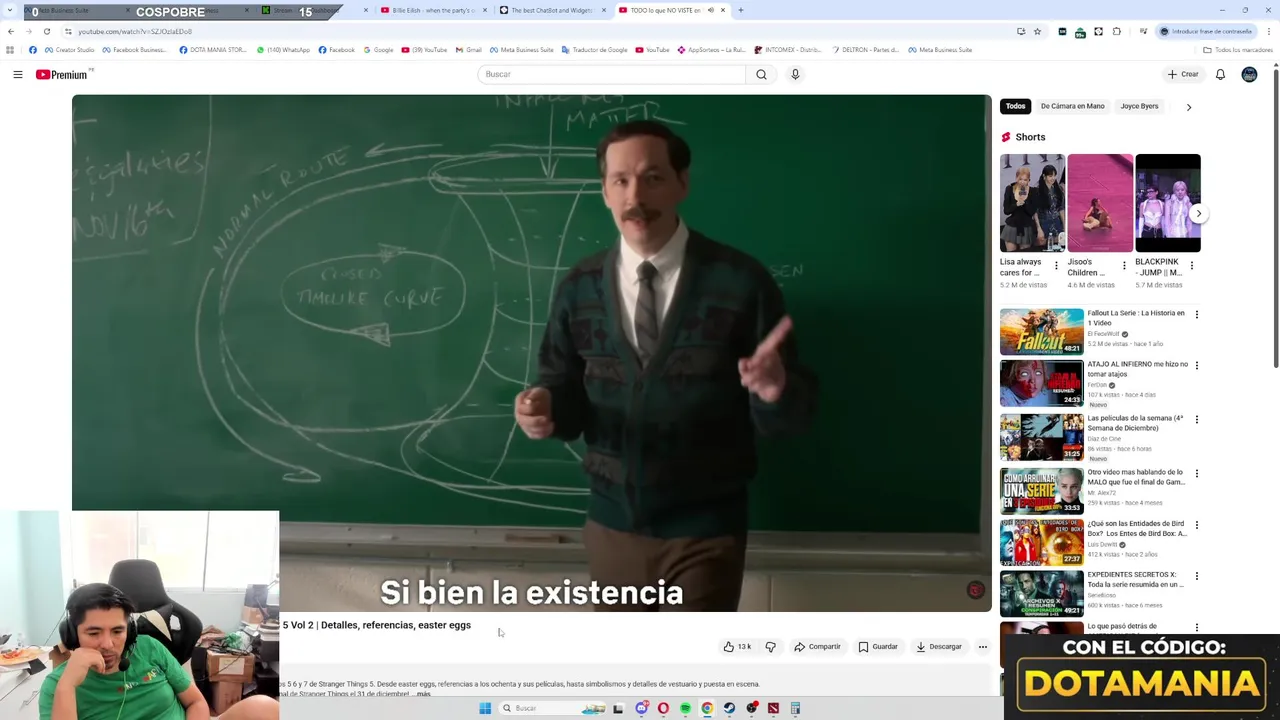Click the 'Compartir' share button

[x=817, y=647]
